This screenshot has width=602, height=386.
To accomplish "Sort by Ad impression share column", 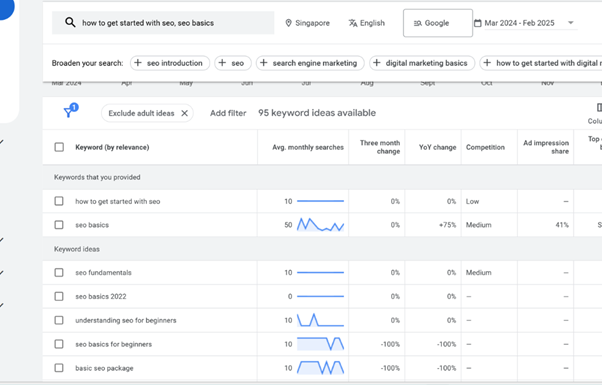I will pos(546,147).
